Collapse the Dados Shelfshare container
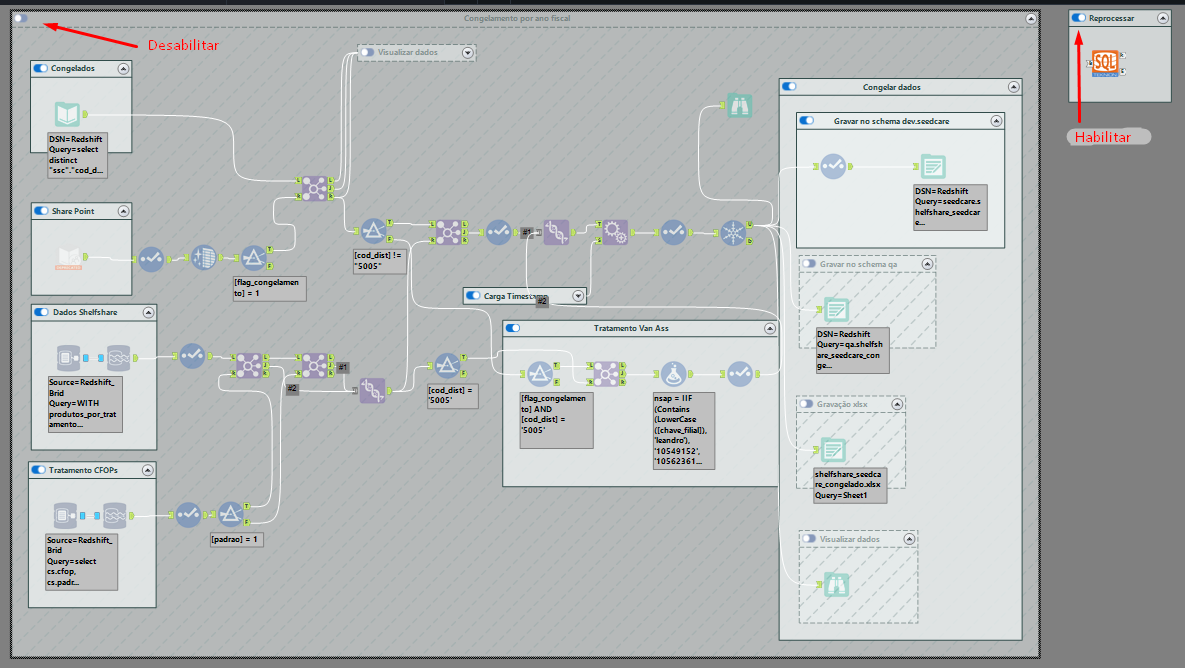 coord(148,312)
